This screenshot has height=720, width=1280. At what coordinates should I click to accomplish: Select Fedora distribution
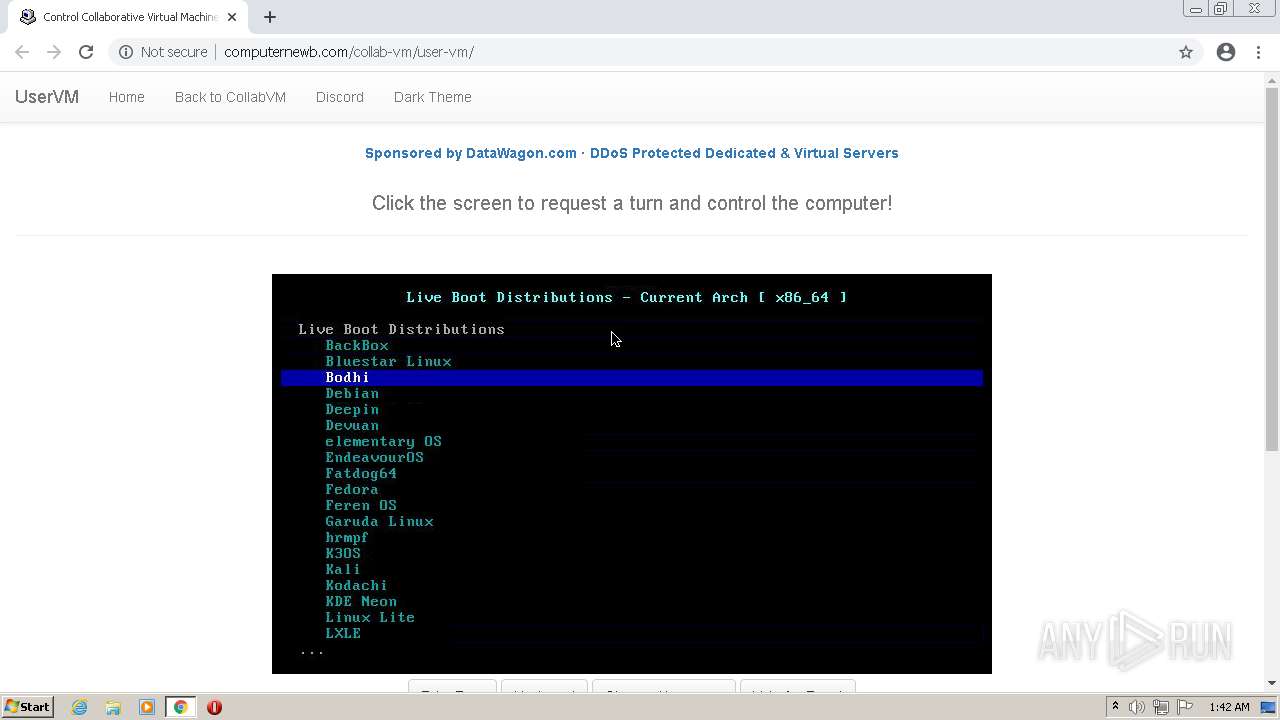352,489
